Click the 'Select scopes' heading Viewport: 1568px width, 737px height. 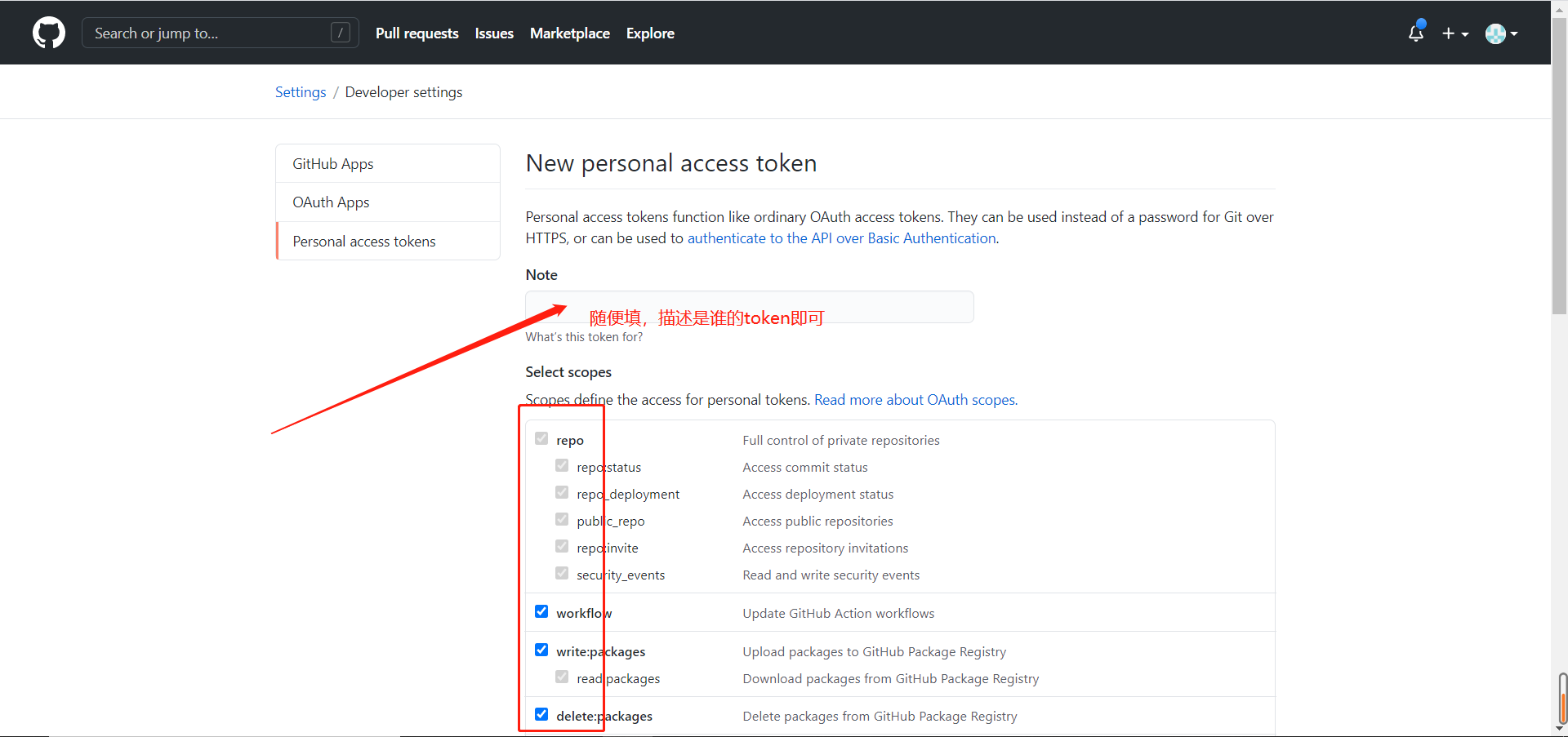tap(568, 372)
